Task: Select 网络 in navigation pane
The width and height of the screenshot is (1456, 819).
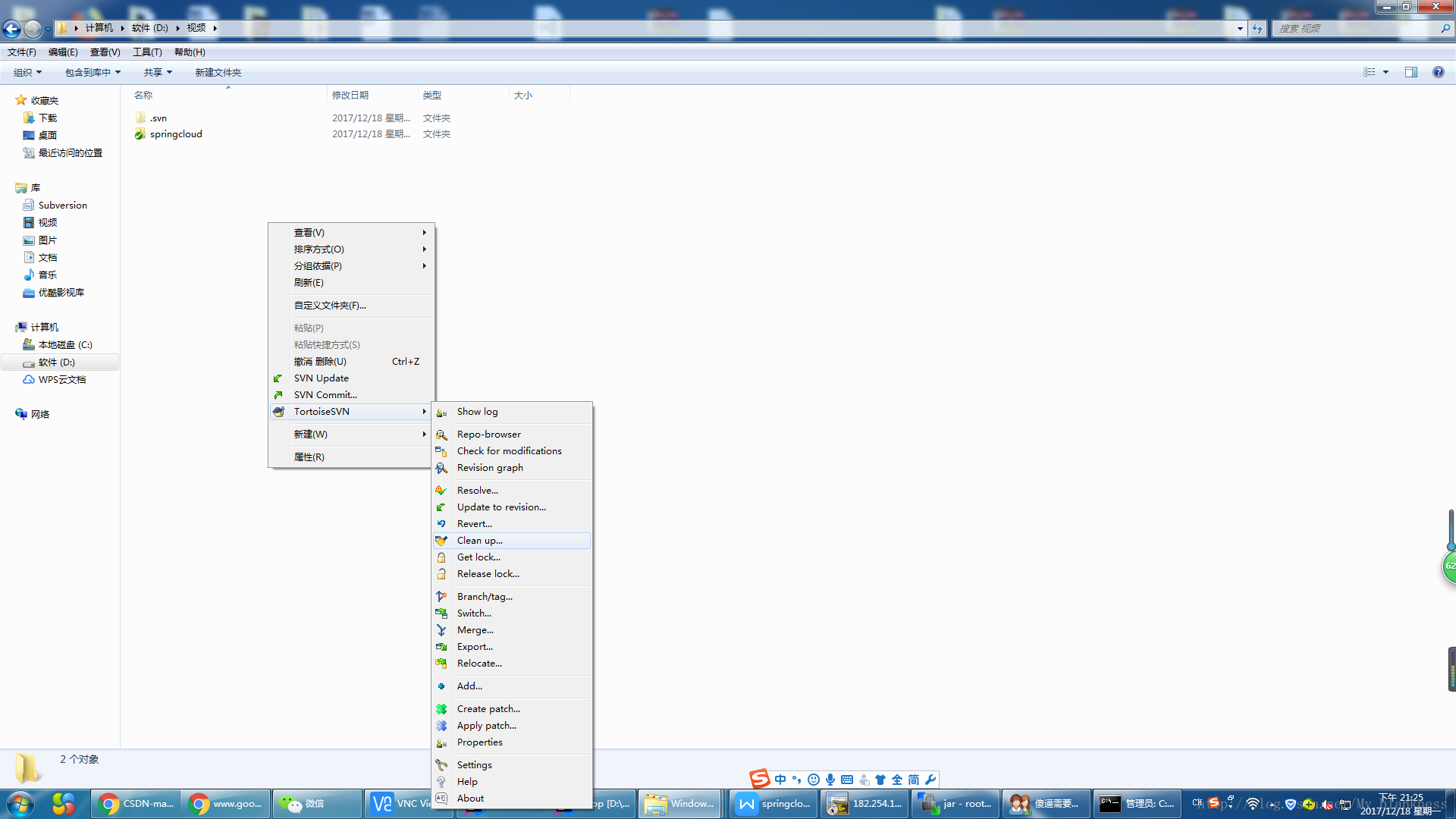Action: coord(40,415)
